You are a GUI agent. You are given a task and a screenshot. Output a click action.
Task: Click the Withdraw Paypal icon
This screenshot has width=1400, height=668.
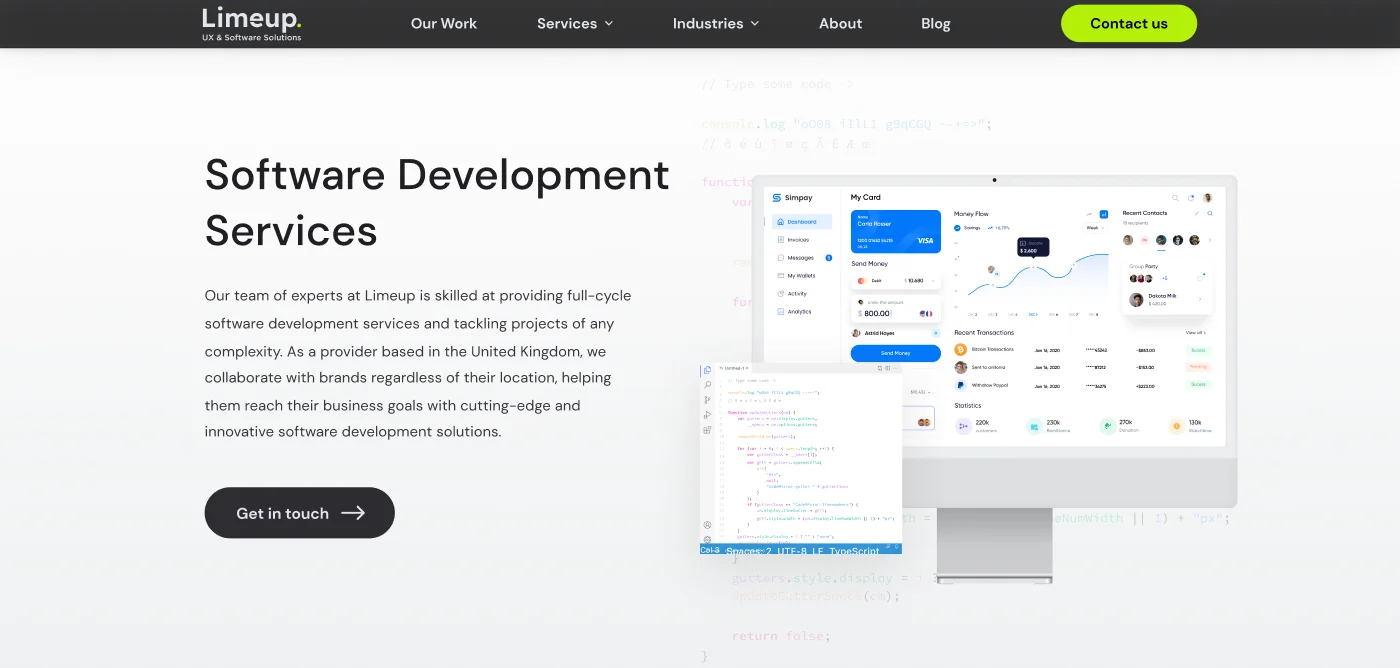[960, 385]
